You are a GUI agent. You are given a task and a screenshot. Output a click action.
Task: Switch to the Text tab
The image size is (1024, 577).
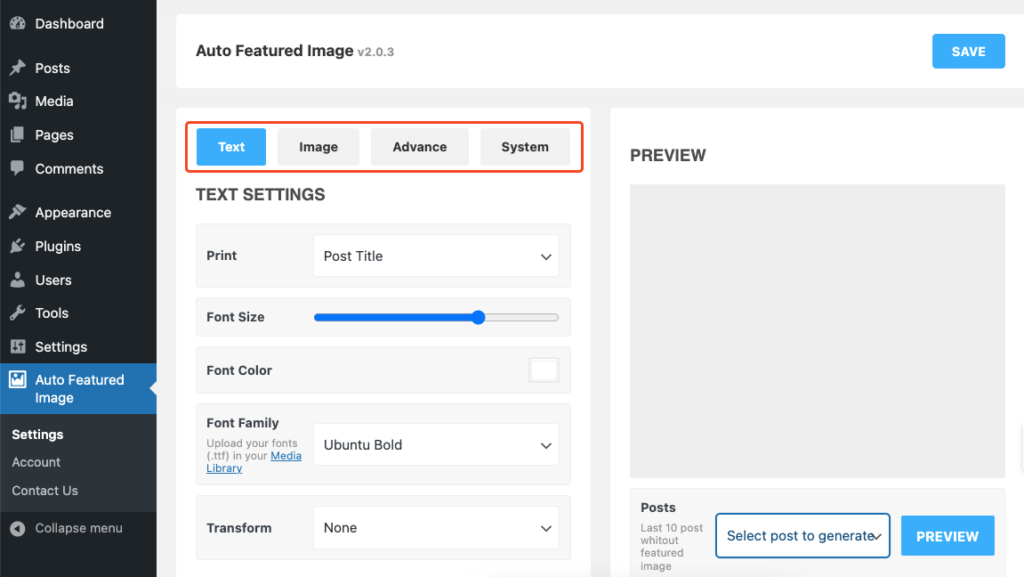point(231,147)
